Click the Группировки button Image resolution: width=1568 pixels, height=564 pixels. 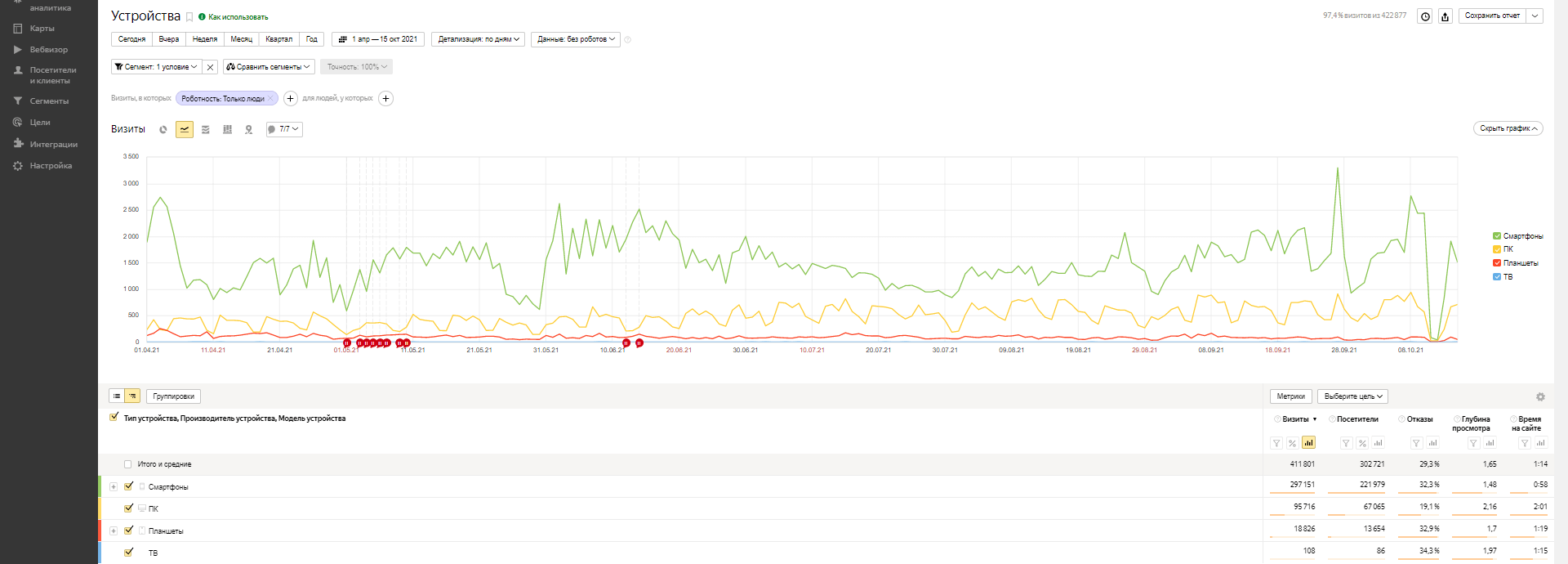point(173,396)
